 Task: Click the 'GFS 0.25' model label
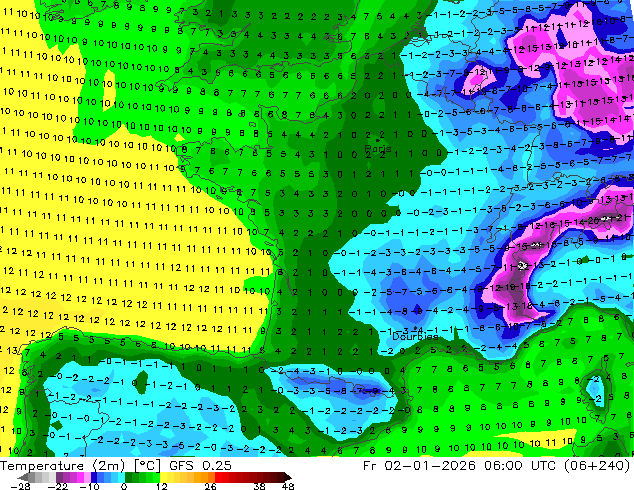[200, 466]
